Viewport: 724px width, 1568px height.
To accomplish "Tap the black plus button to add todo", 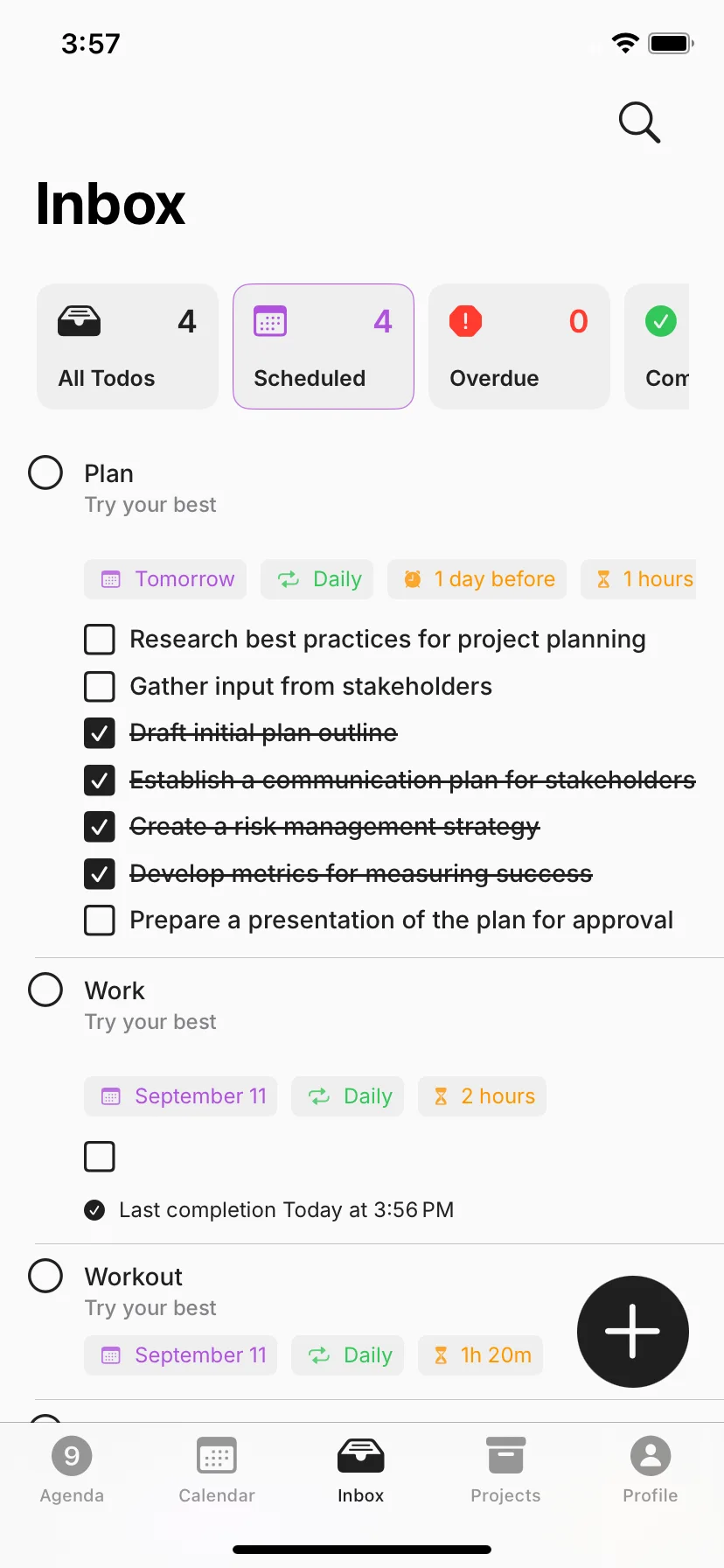I will (633, 1331).
